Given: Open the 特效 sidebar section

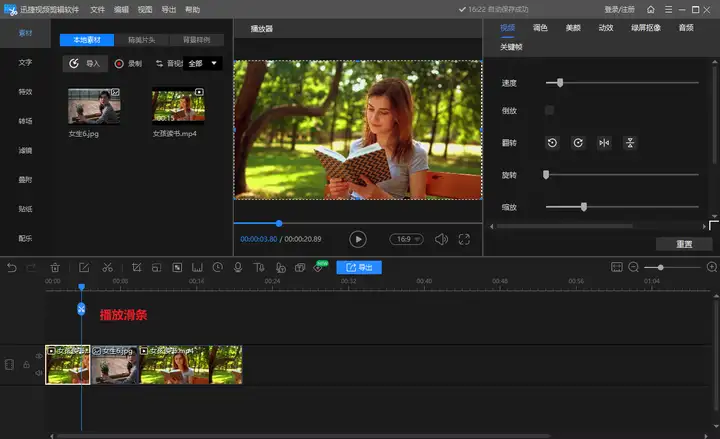Looking at the screenshot, I should click(25, 92).
